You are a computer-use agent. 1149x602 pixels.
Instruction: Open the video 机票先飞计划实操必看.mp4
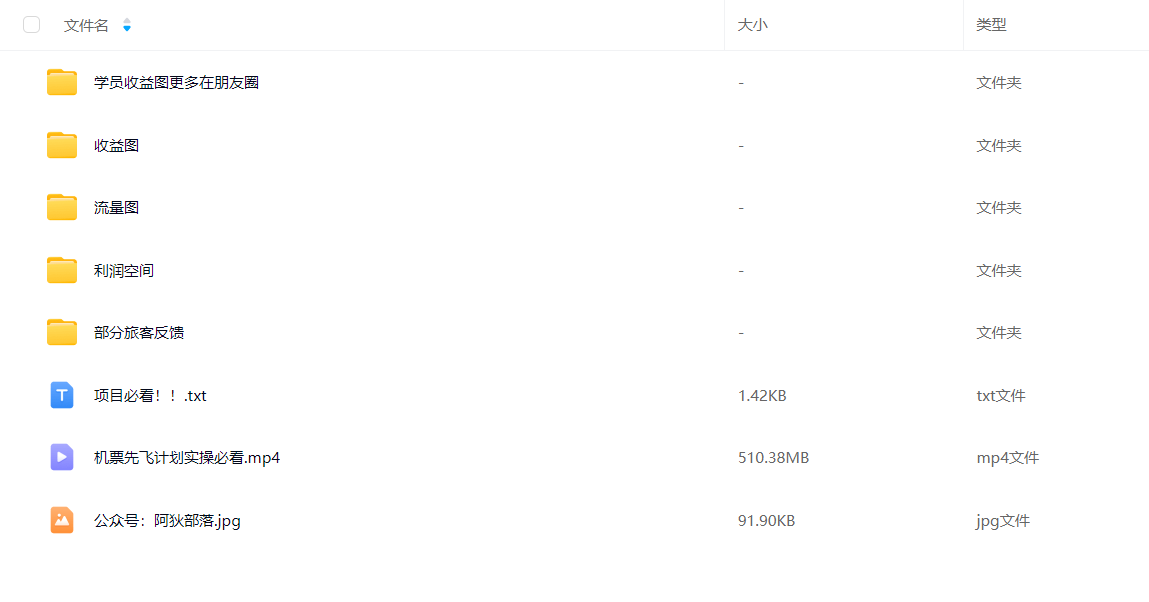(x=187, y=458)
